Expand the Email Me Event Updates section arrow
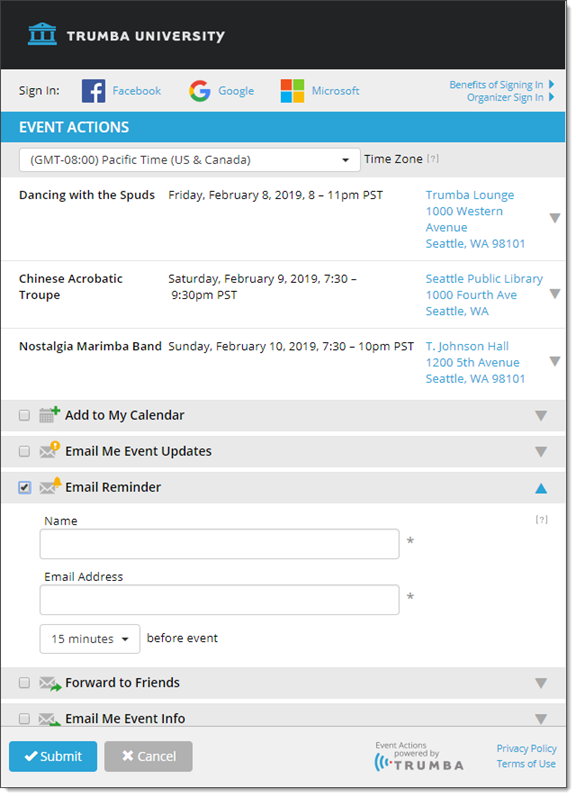This screenshot has width=576, height=797. click(541, 452)
